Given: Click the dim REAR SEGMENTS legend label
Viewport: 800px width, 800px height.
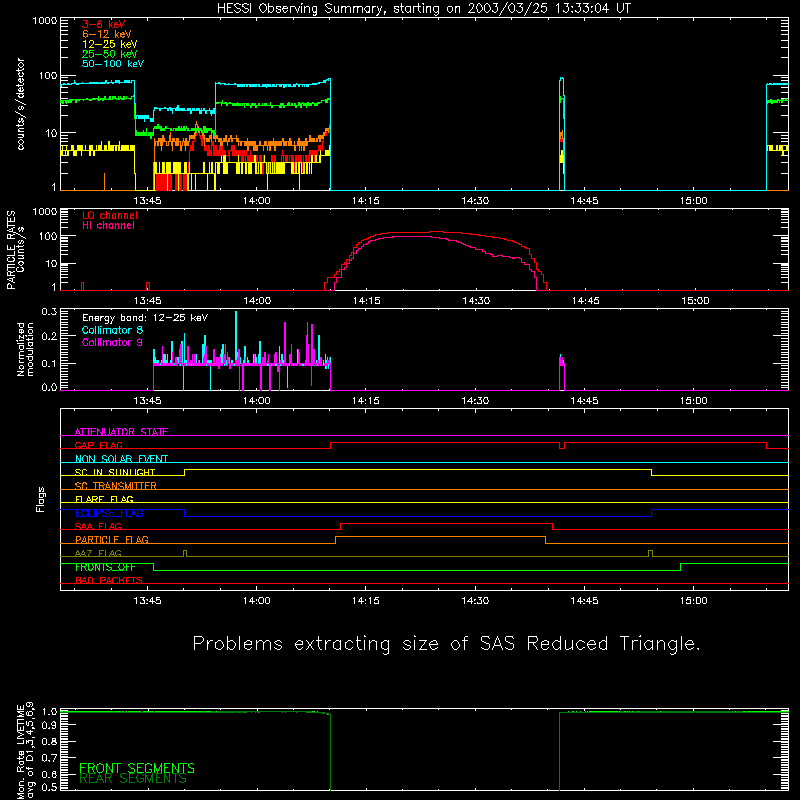Looking at the screenshot, I should (x=133, y=778).
